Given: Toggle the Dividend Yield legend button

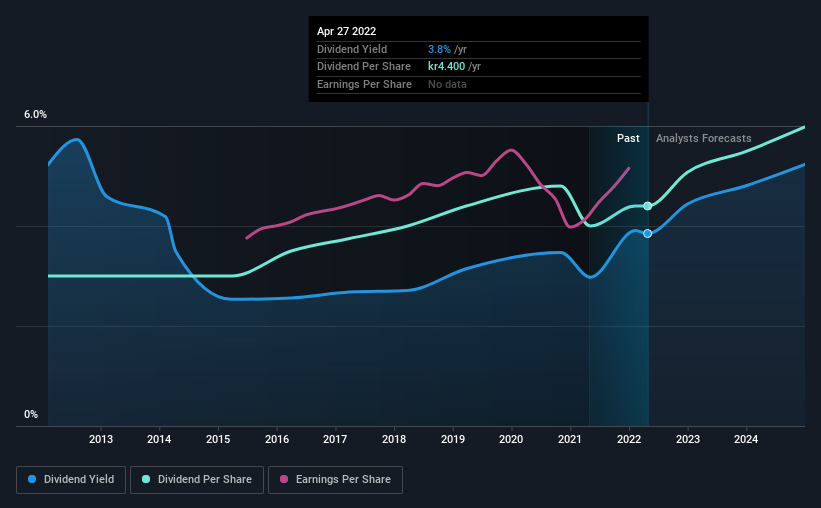Looking at the screenshot, I should 71,480.
